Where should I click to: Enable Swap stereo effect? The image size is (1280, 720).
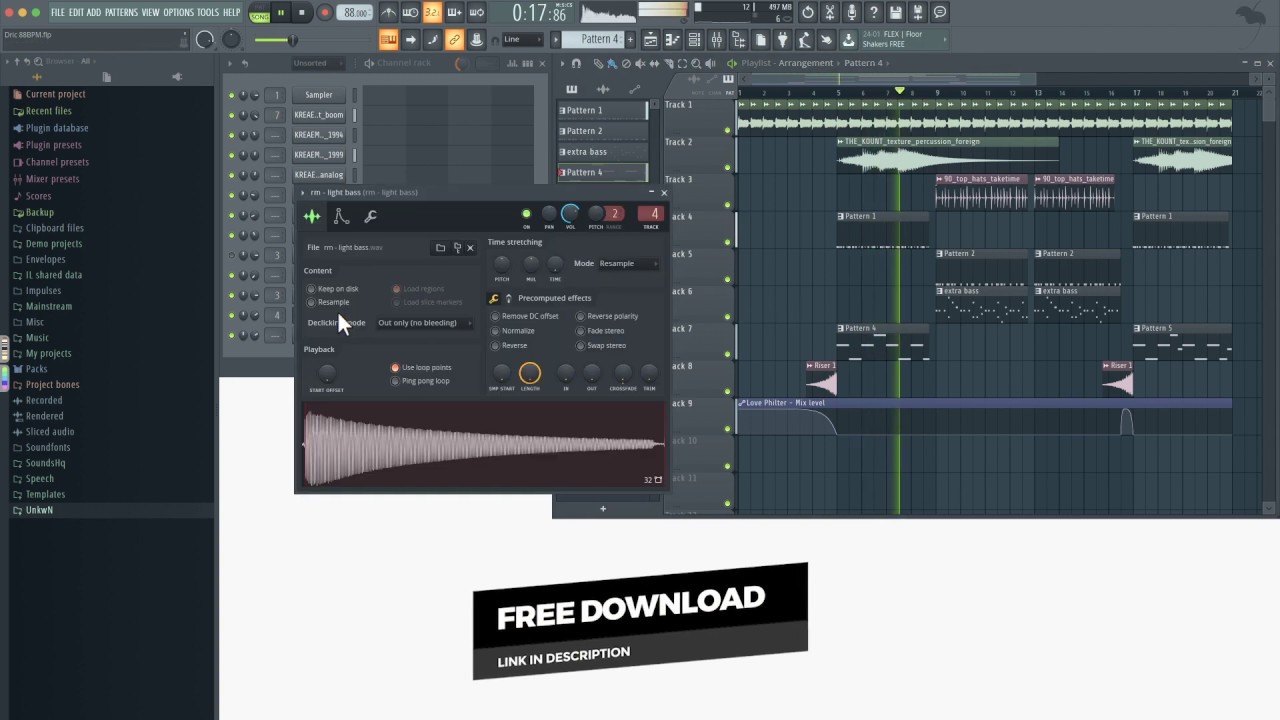(601, 346)
